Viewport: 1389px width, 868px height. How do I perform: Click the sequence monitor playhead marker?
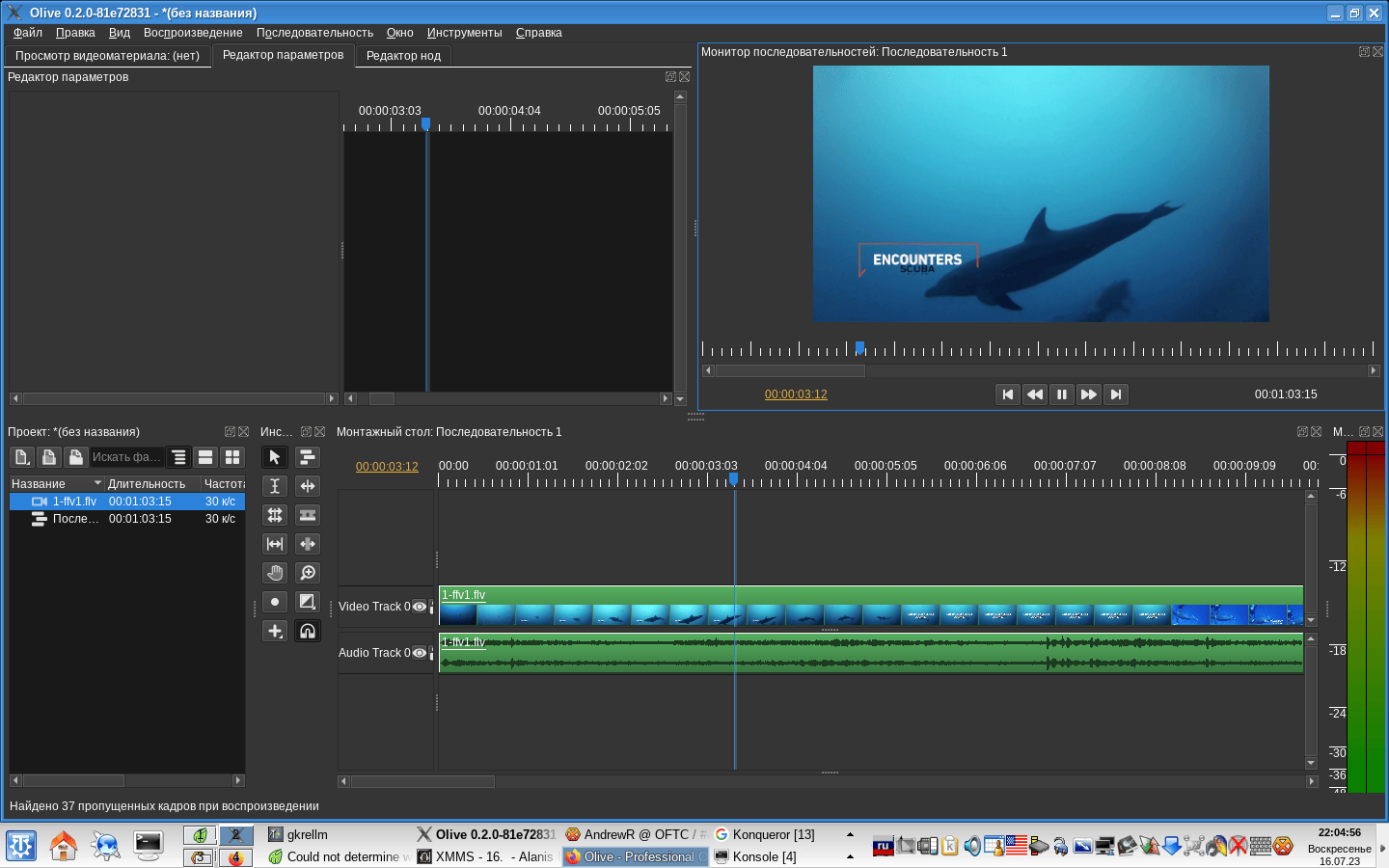pos(859,347)
